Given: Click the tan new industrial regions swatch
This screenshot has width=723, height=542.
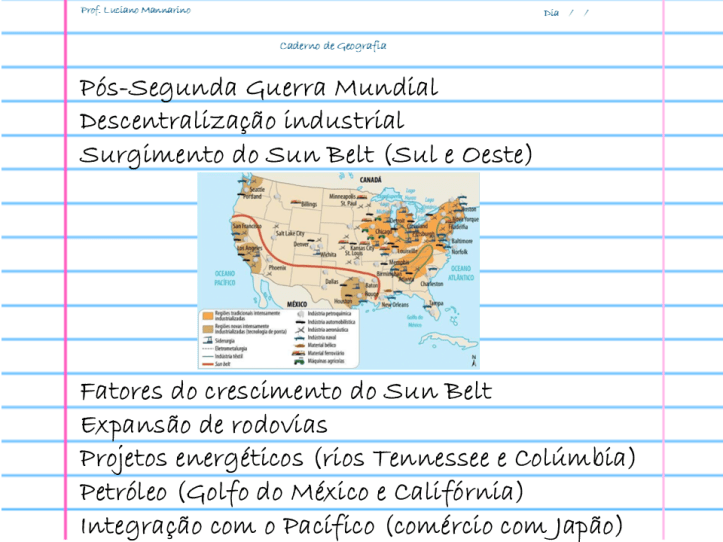Looking at the screenshot, I should 207,328.
